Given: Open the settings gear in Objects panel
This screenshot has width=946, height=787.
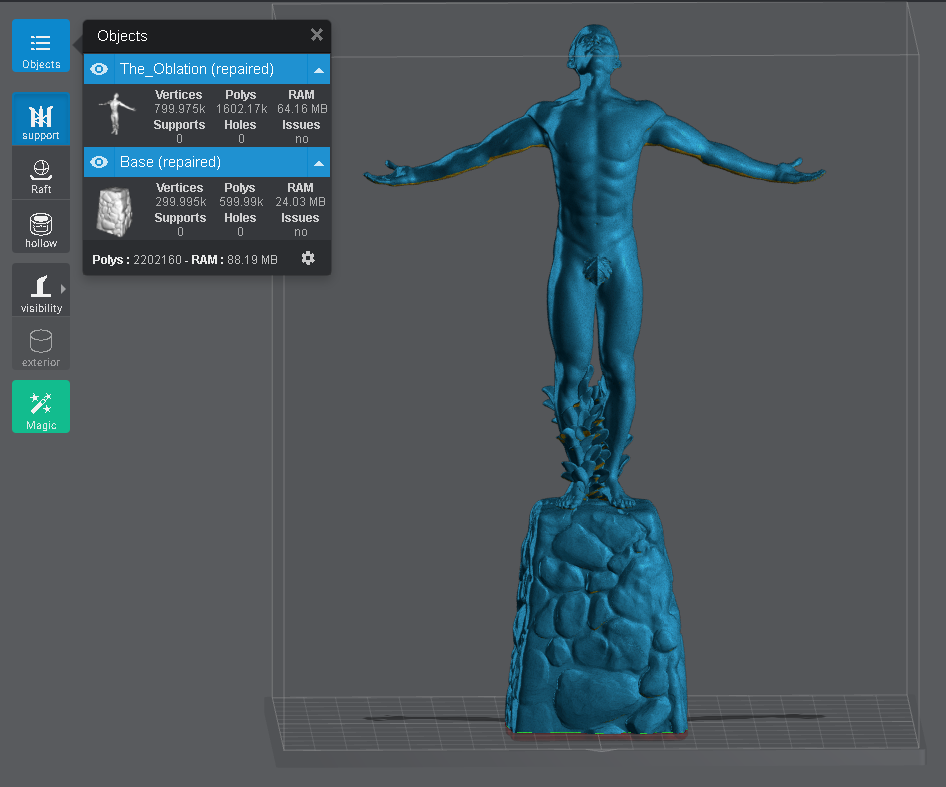Looking at the screenshot, I should (x=308, y=258).
